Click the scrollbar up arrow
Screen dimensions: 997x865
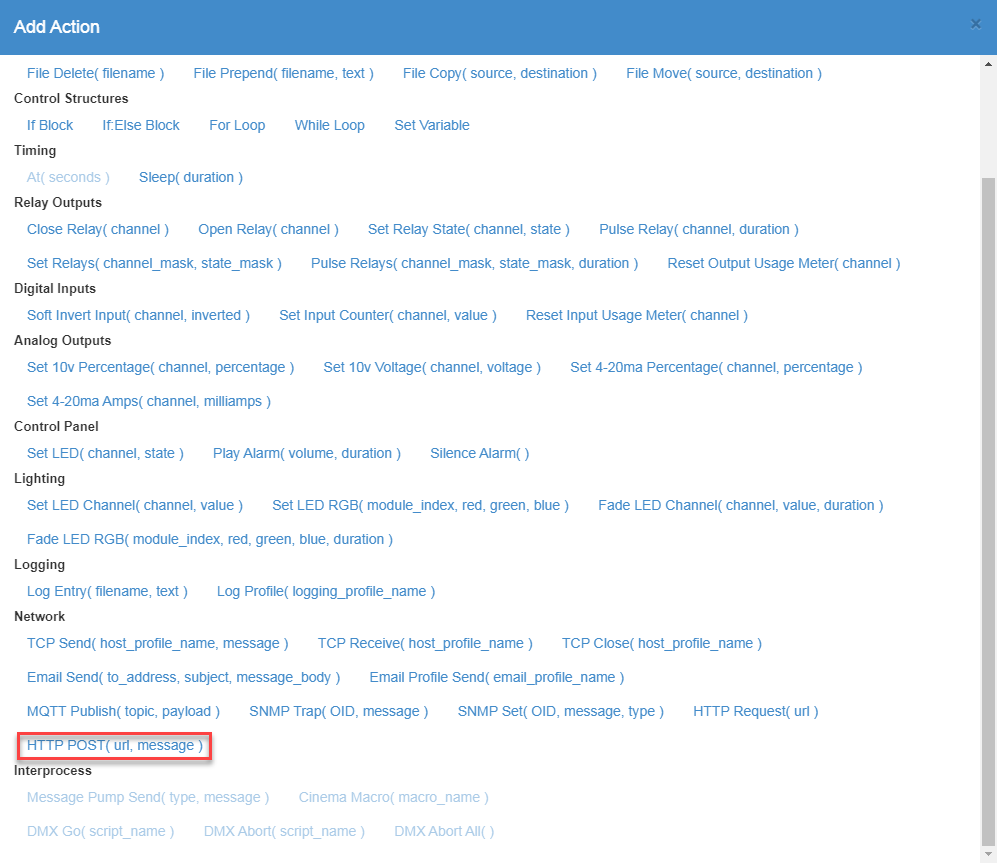pos(988,64)
